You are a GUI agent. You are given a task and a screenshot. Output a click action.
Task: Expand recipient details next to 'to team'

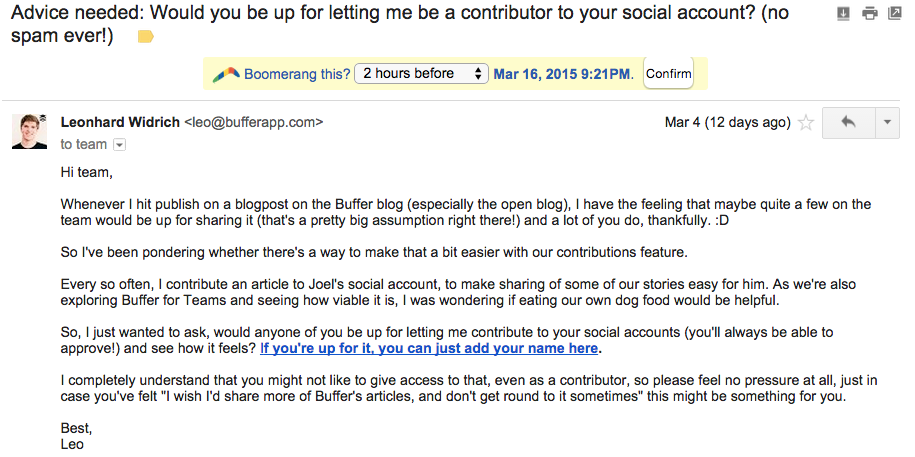point(120,145)
